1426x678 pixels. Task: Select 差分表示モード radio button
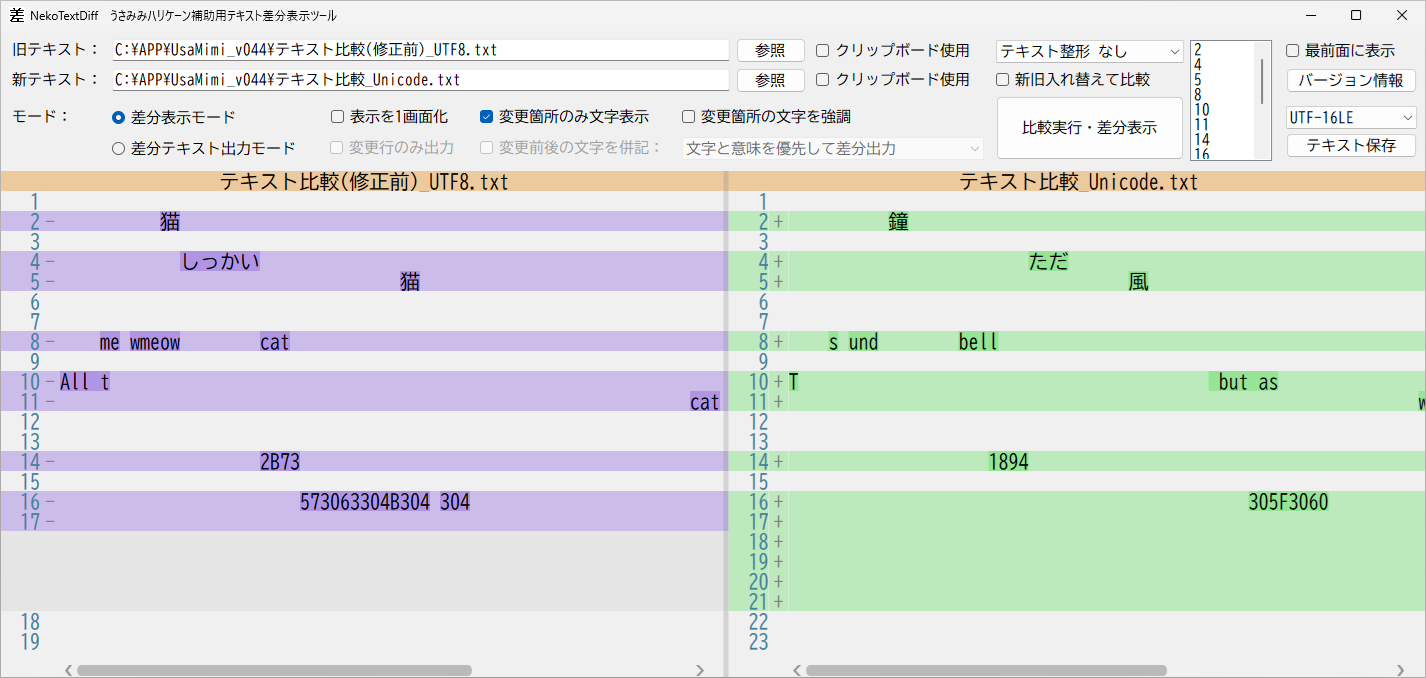[x=119, y=118]
